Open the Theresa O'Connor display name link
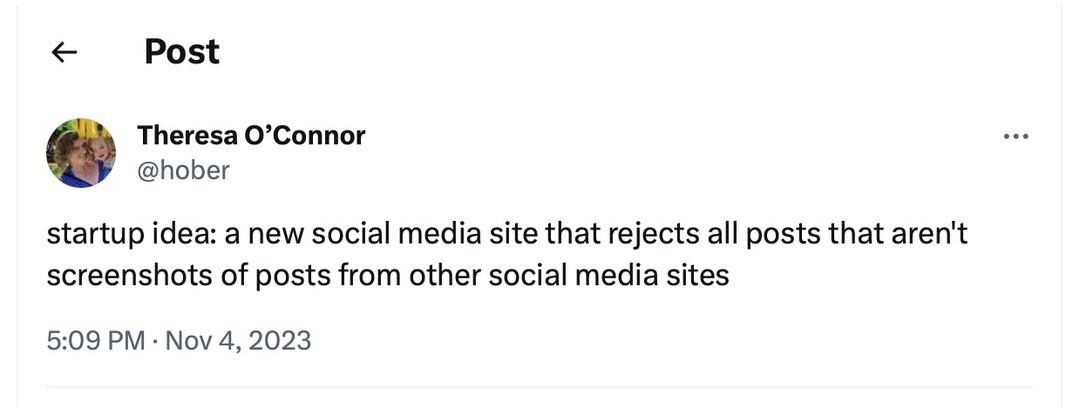The height and width of the screenshot is (407, 1080). click(251, 134)
